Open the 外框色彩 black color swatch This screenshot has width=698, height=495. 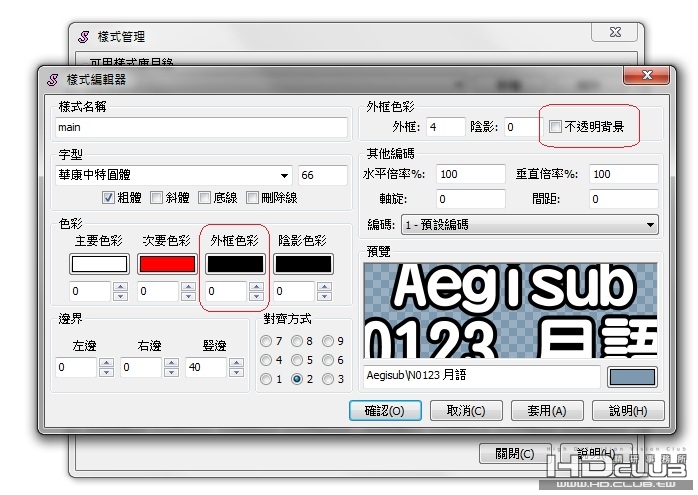pos(235,264)
